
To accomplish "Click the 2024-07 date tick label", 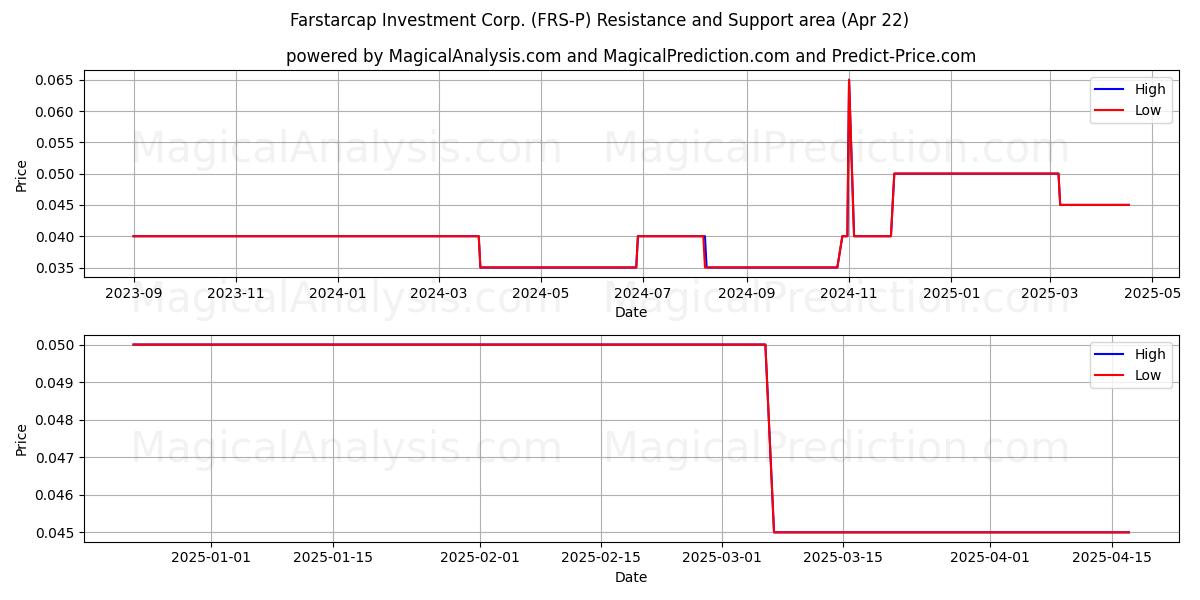I will 643,293.
